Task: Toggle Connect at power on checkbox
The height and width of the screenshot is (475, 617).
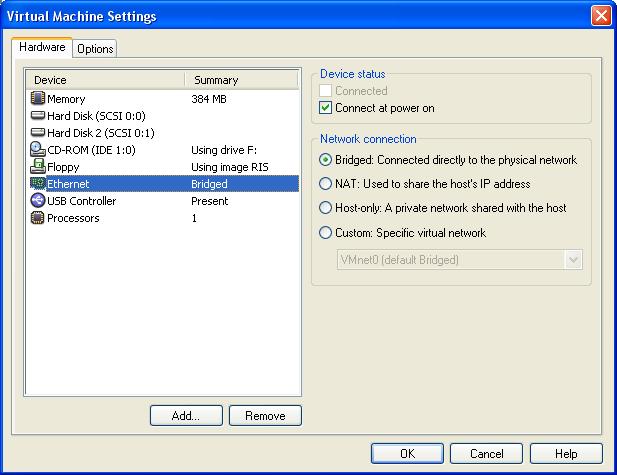Action: [325, 108]
